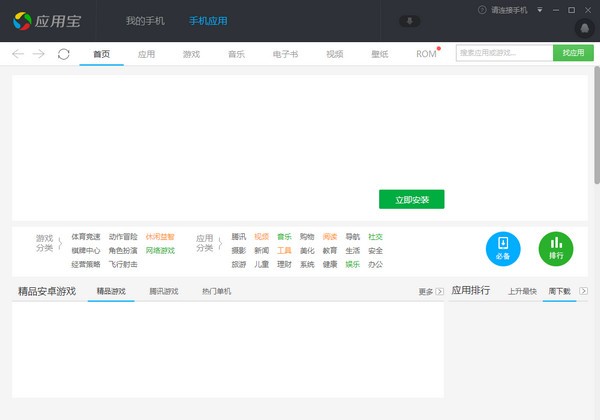Refresh the page with the reload icon
600x420 pixels.
pyautogui.click(x=64, y=53)
